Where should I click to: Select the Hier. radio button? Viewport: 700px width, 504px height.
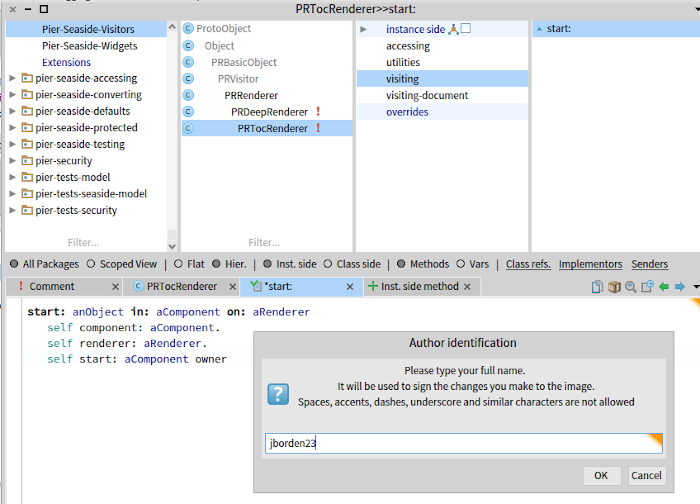tap(216, 264)
